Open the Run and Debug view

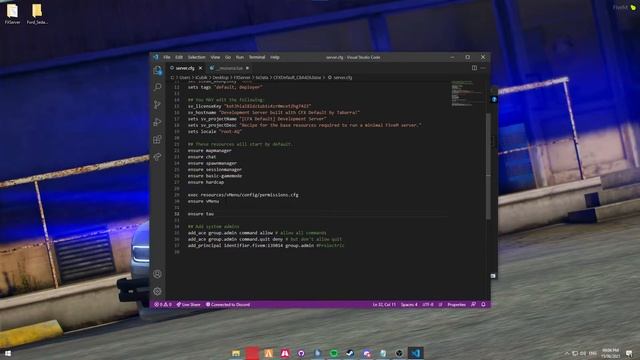tap(158, 122)
